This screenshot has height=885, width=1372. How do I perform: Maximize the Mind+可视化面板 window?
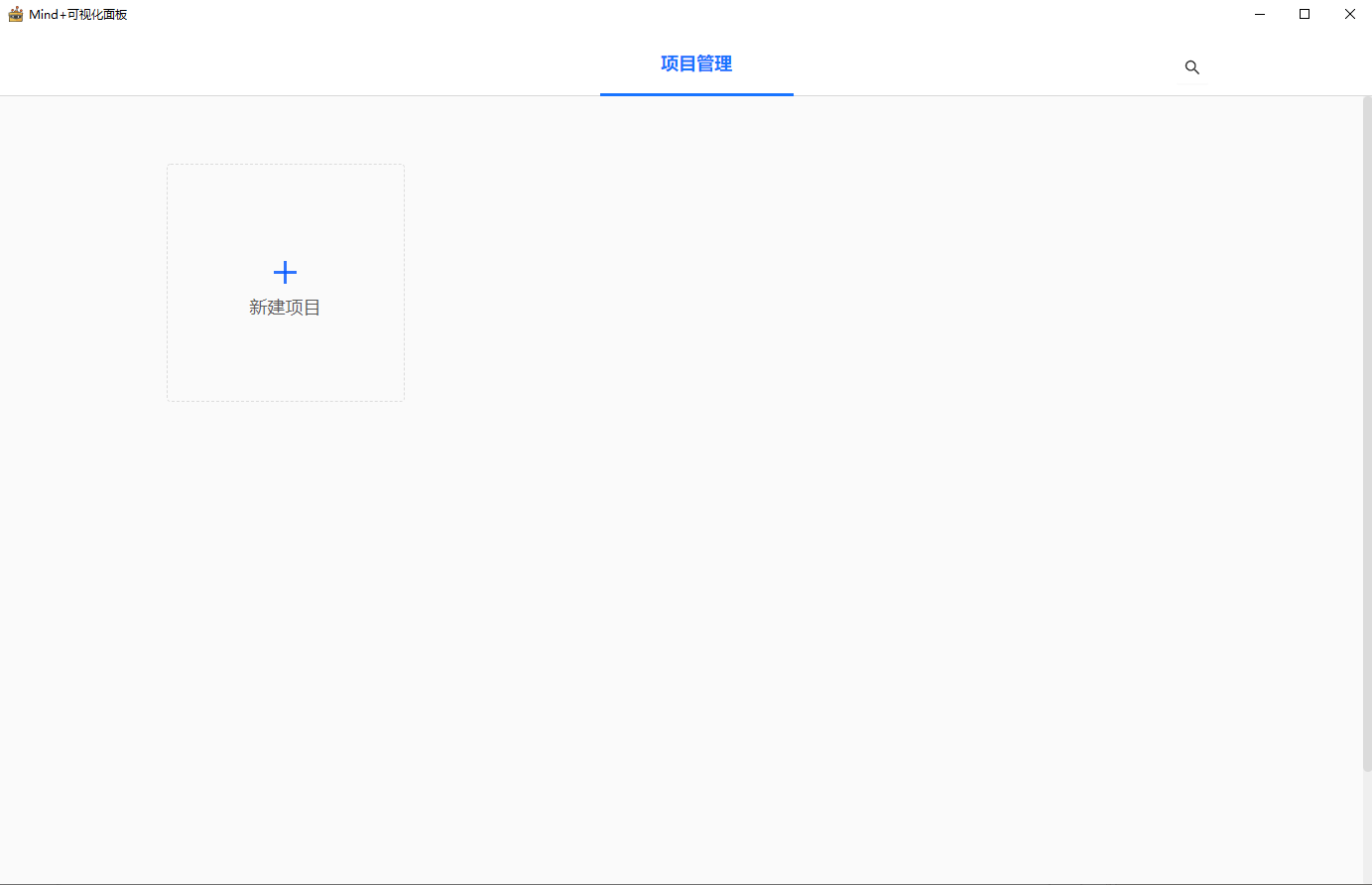[1305, 14]
